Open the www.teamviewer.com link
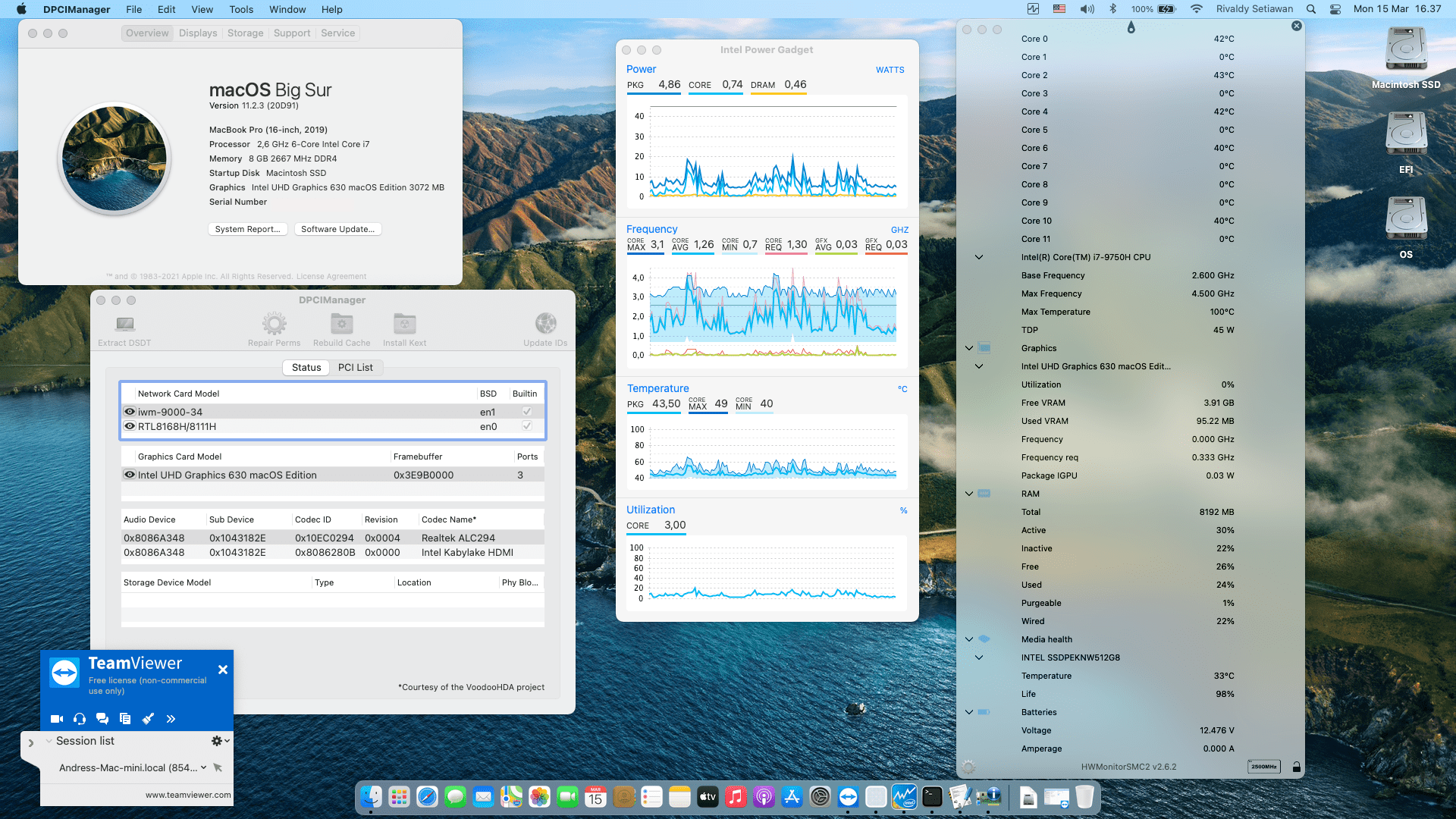This screenshot has width=1456, height=819. (x=188, y=795)
